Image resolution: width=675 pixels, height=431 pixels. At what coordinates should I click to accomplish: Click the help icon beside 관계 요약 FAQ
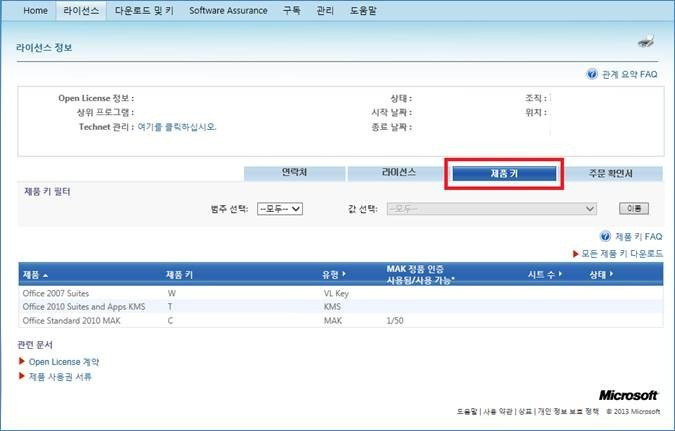point(592,74)
